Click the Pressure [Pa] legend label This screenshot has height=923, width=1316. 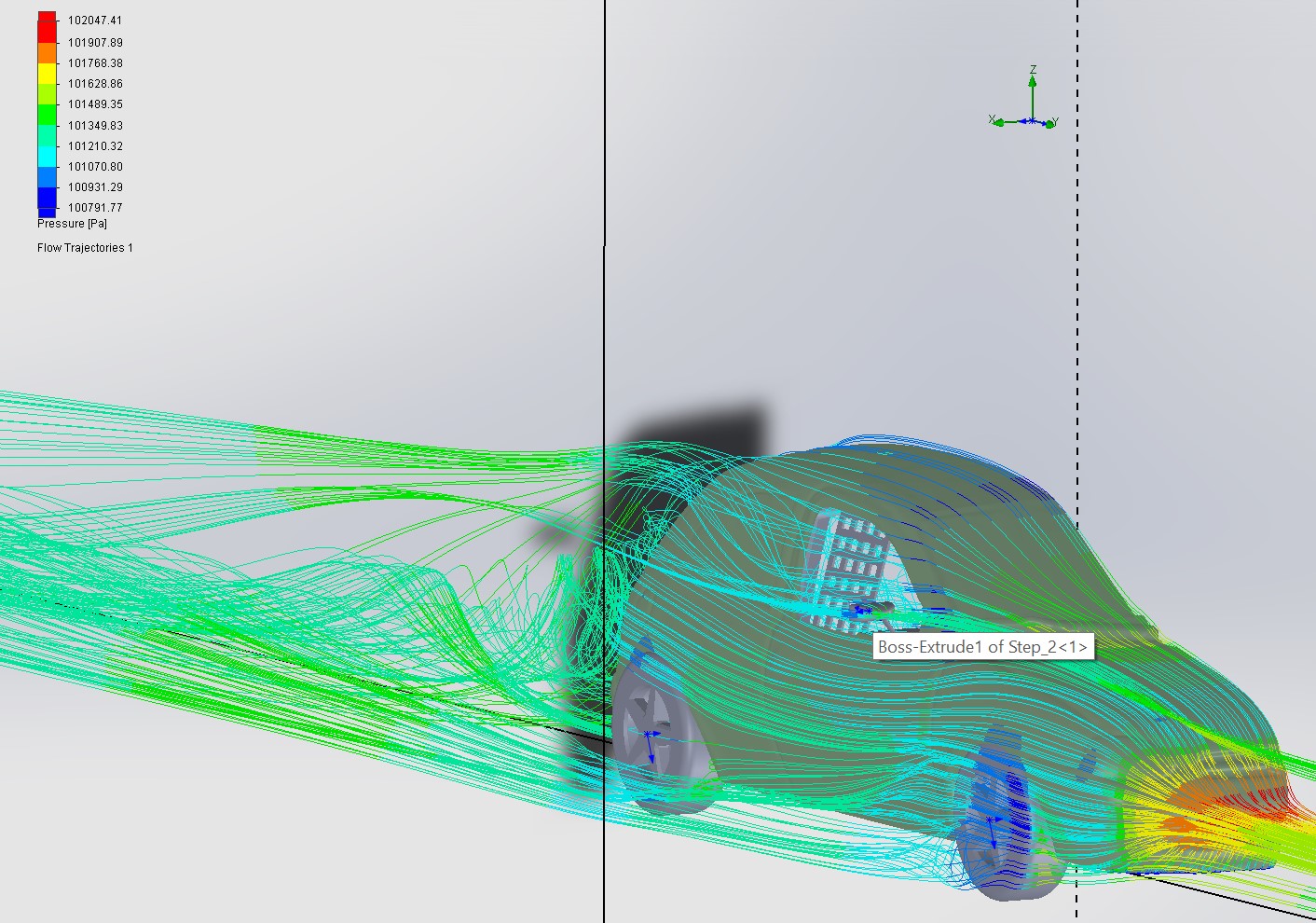pyautogui.click(x=71, y=223)
